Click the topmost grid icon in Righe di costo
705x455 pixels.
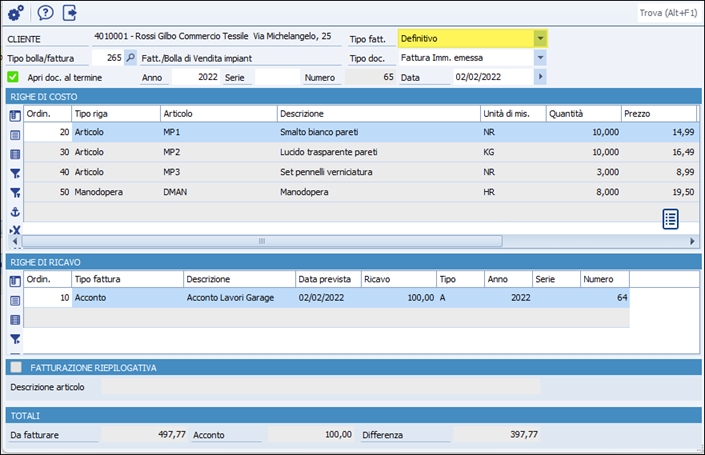[x=15, y=116]
